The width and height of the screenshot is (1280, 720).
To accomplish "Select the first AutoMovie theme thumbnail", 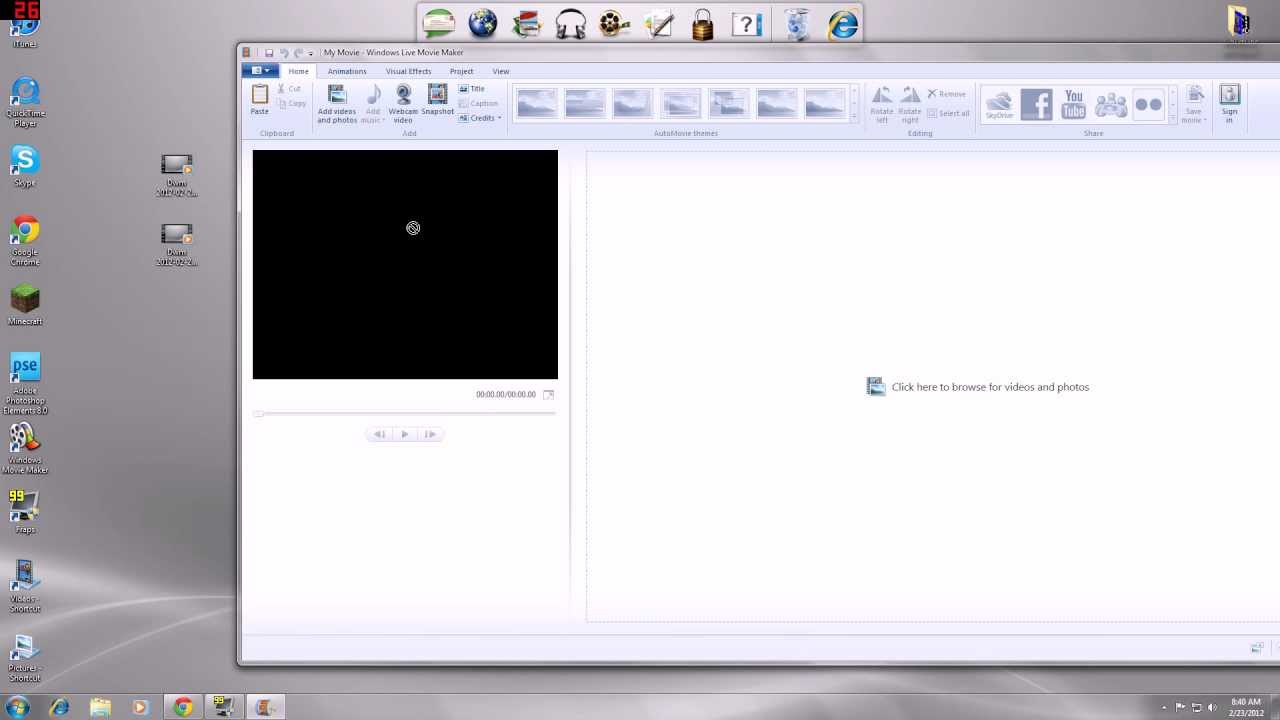I will 537,102.
